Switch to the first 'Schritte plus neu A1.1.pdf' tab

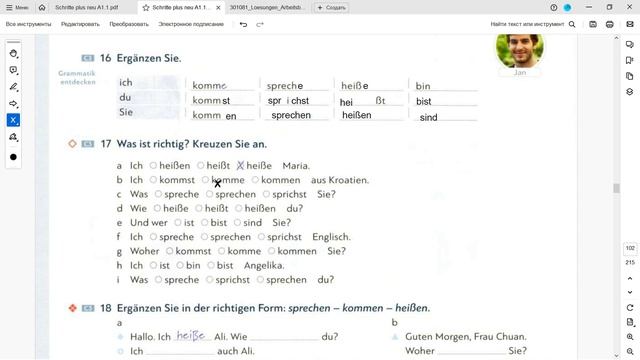pos(87,7)
